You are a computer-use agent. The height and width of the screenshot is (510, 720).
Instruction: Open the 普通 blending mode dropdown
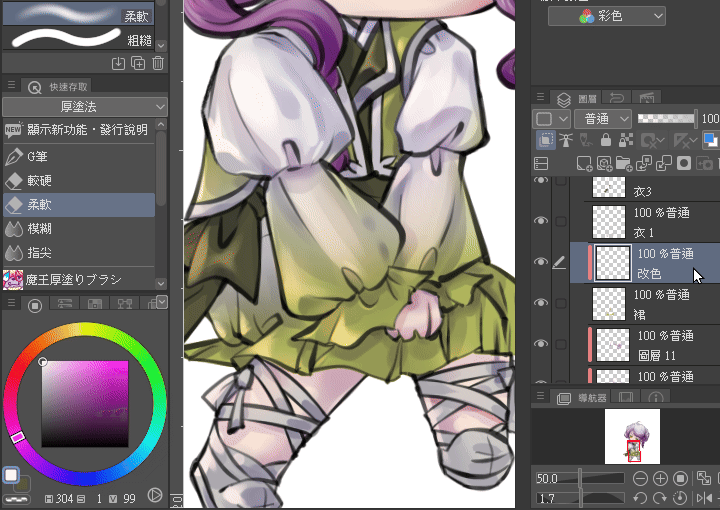[603, 119]
